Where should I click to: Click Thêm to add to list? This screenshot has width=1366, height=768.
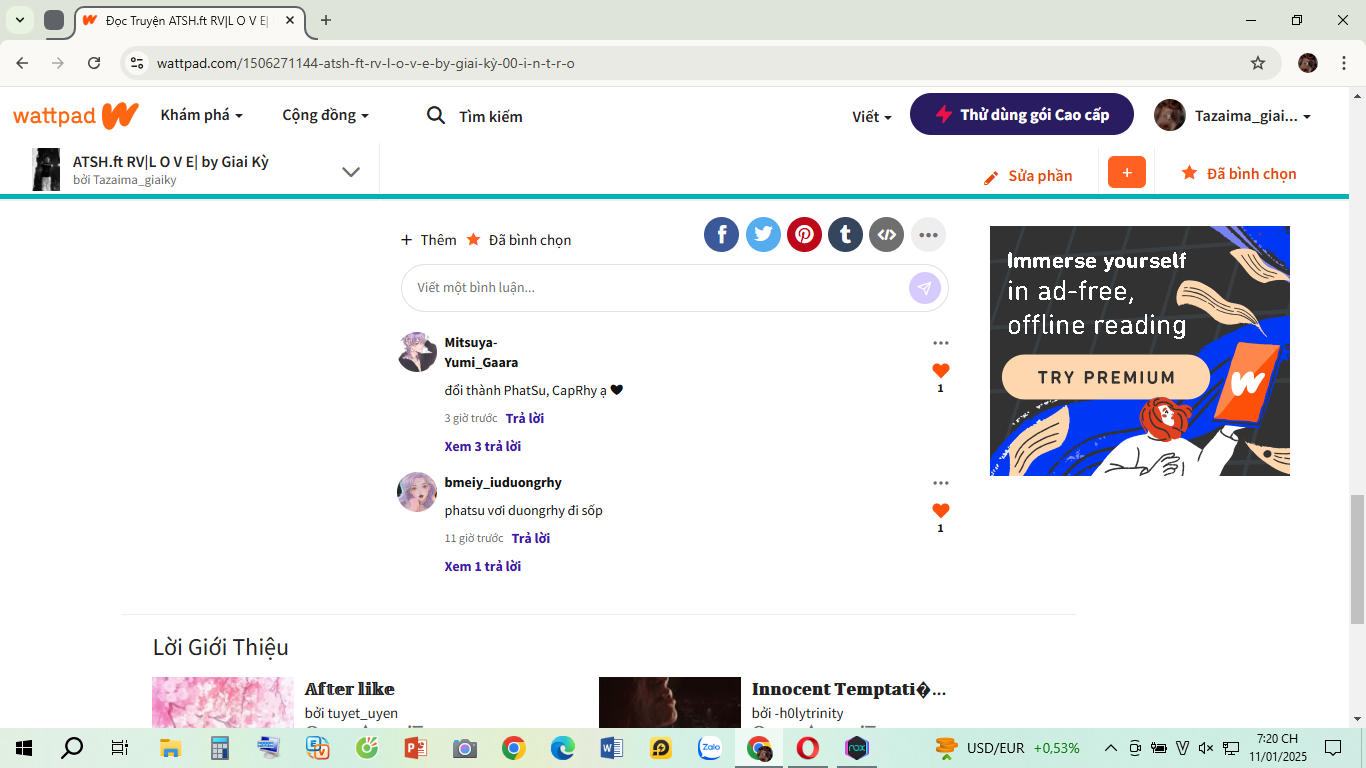[428, 240]
